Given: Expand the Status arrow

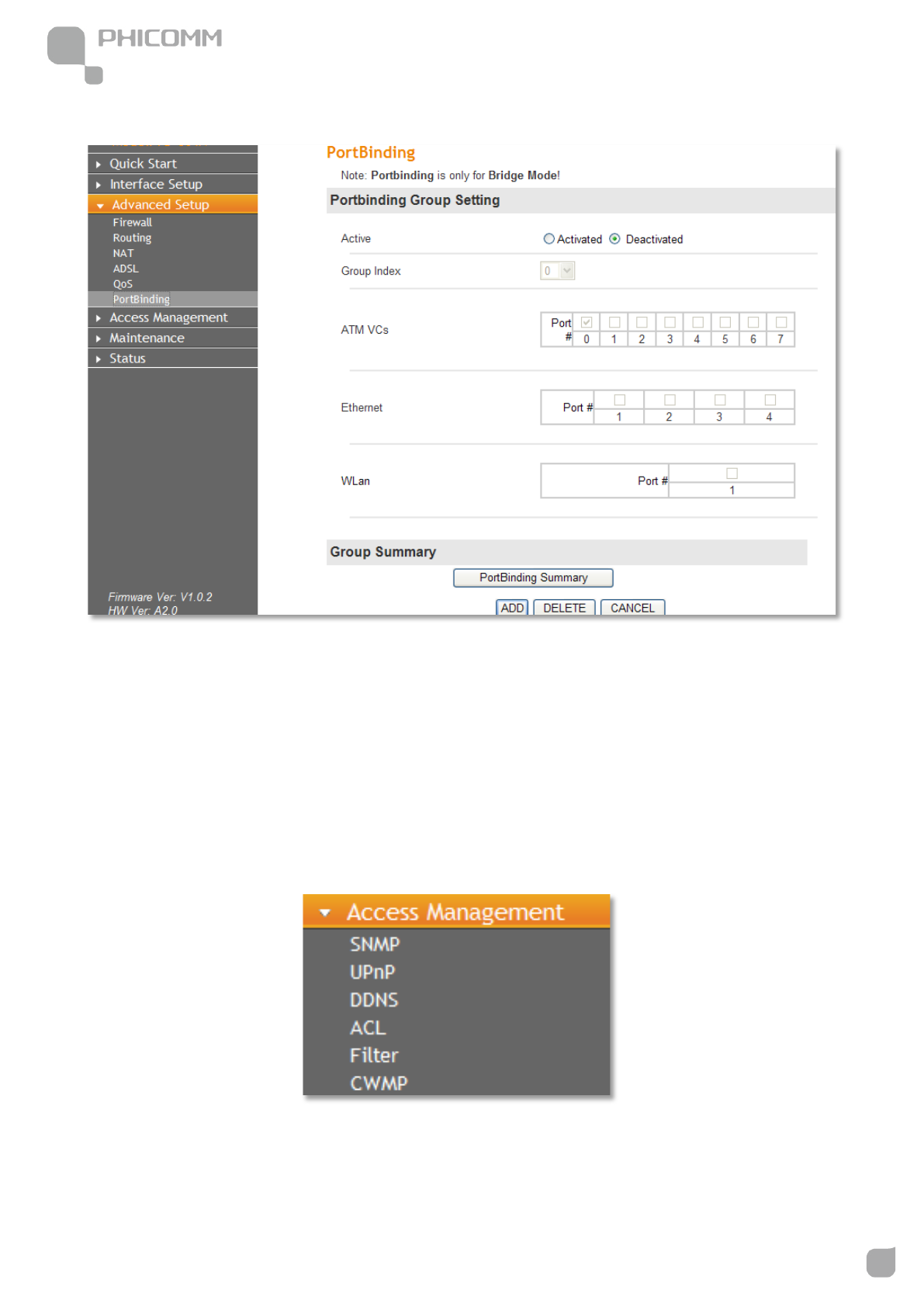Looking at the screenshot, I should [x=99, y=359].
